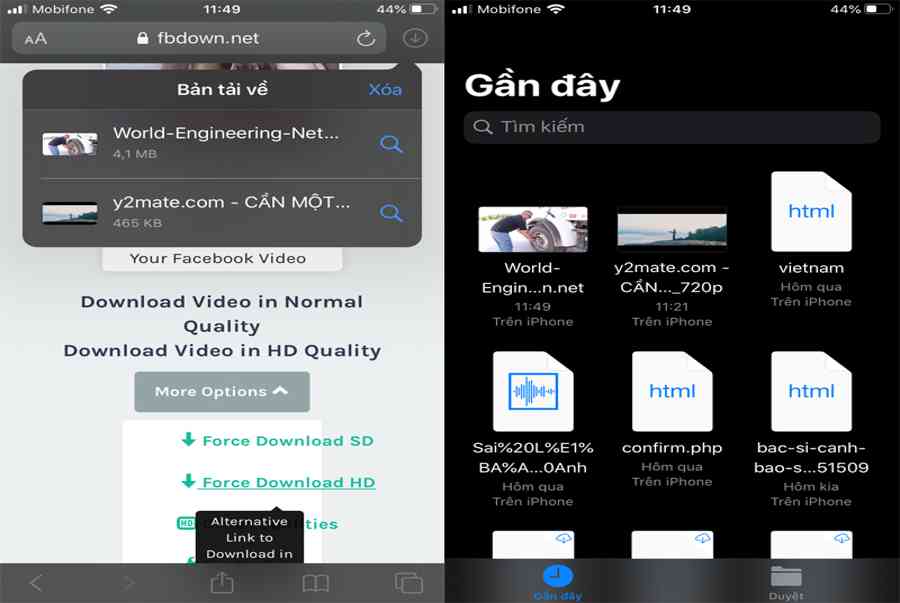Tap the Safari downloads arrow icon

pyautogui.click(x=414, y=38)
